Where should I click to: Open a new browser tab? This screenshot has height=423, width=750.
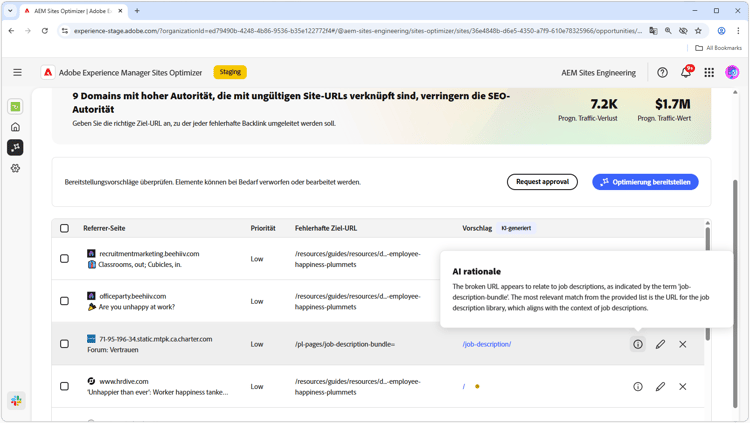(x=137, y=11)
